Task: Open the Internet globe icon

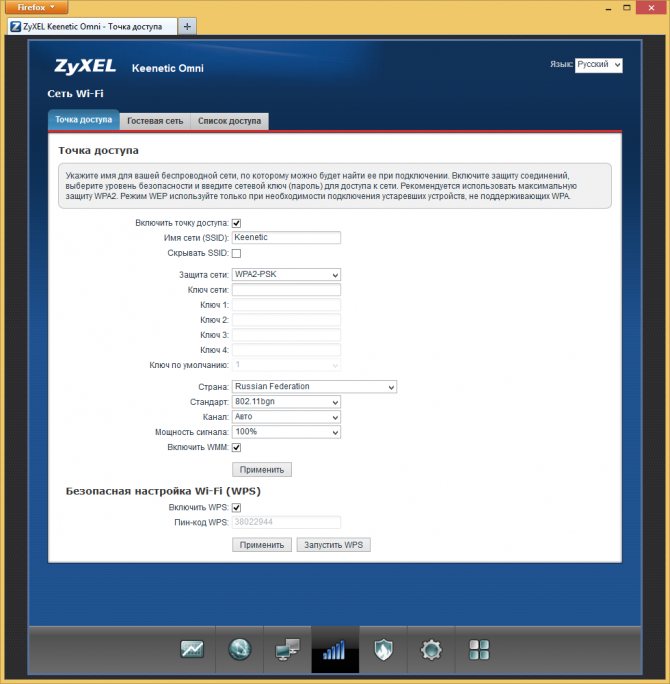Action: click(239, 649)
